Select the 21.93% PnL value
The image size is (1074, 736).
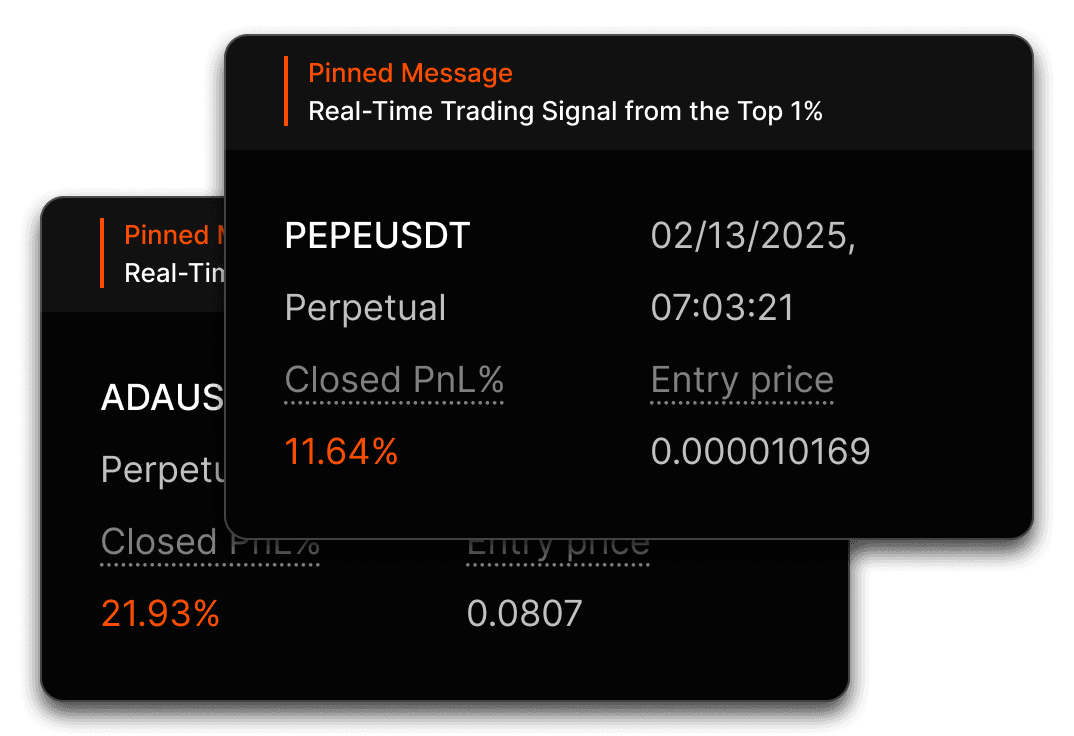(x=160, y=613)
